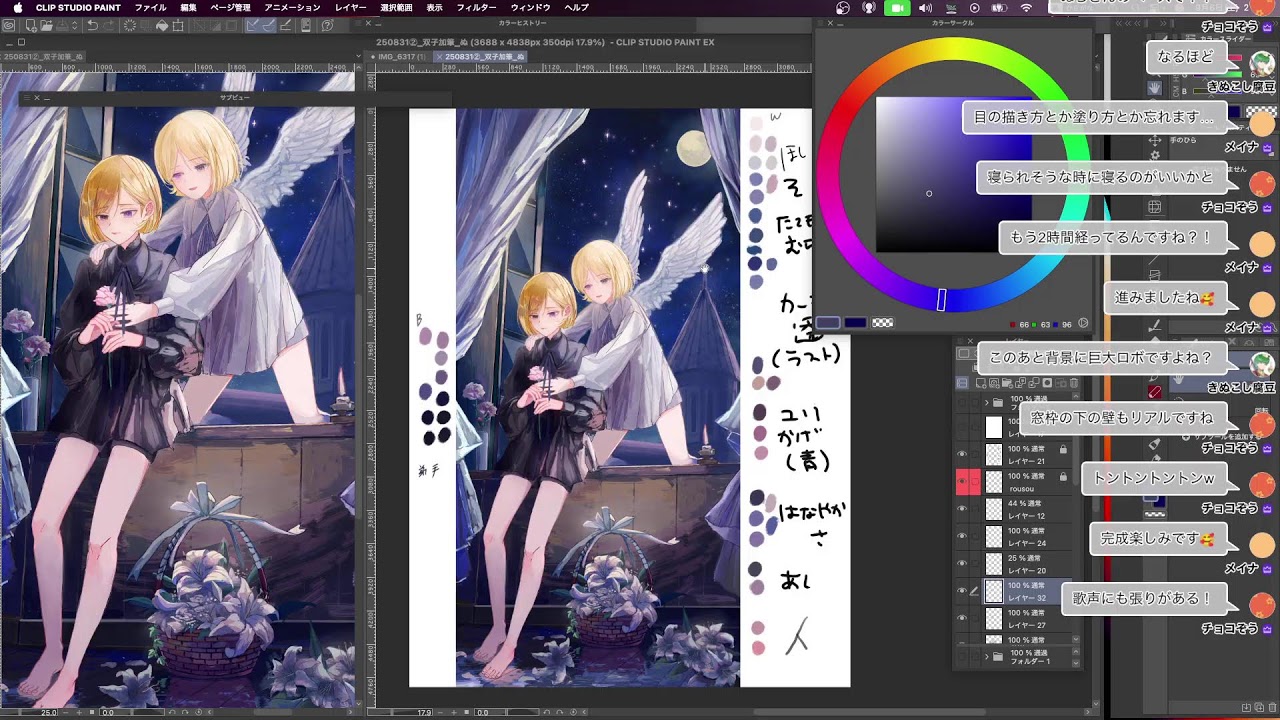Select the main color swatch in color circle panel
The image size is (1280, 720).
[828, 323]
